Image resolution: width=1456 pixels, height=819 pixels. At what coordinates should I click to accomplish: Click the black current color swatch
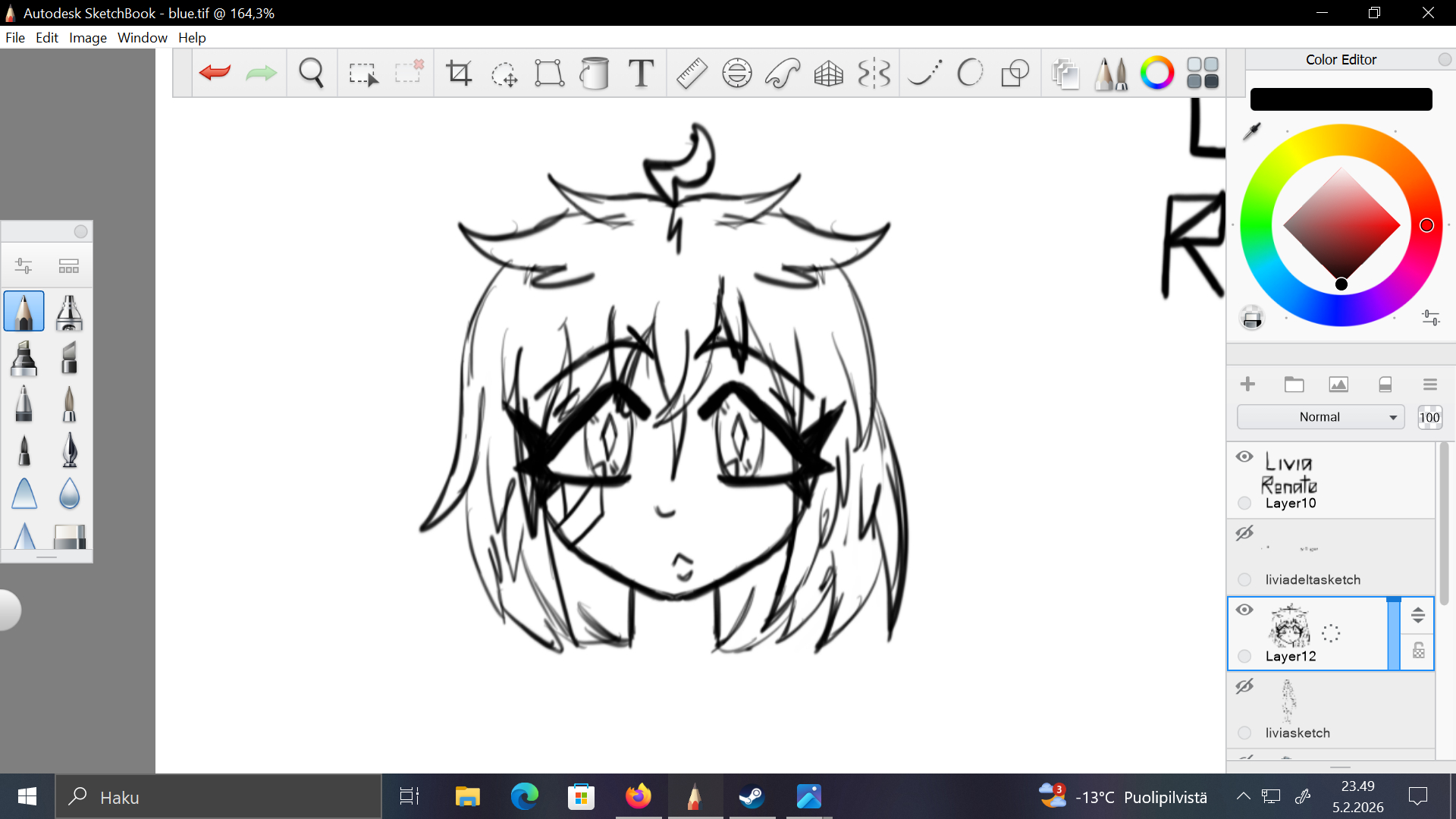click(1341, 99)
